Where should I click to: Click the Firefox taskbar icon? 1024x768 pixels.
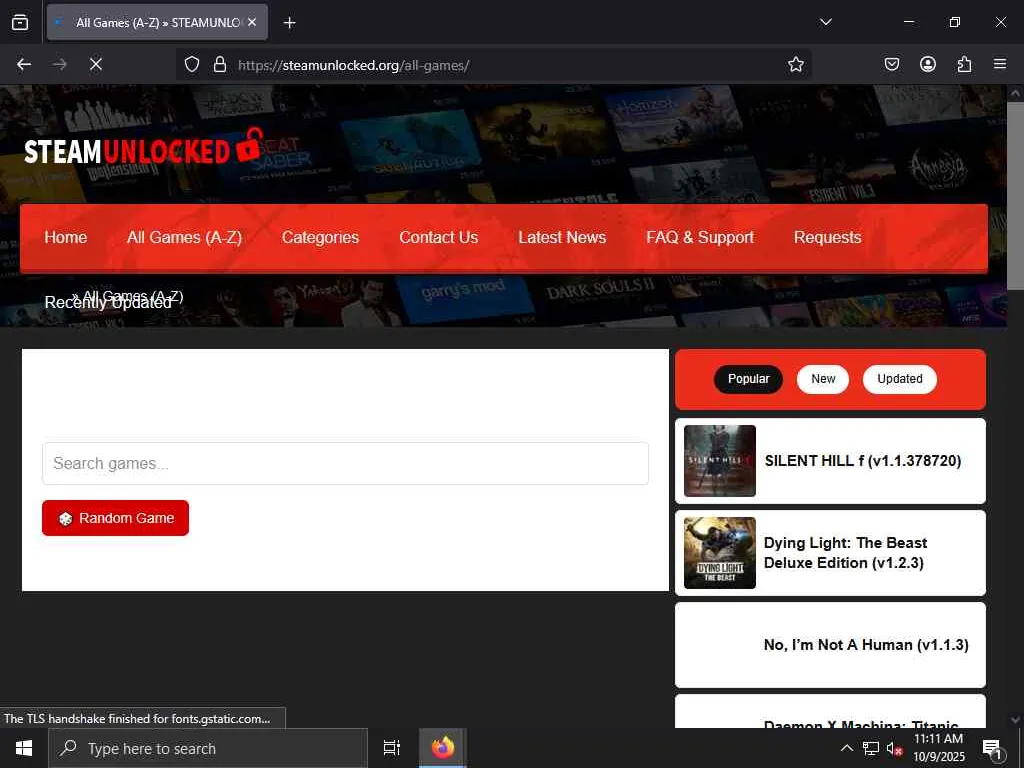point(442,748)
